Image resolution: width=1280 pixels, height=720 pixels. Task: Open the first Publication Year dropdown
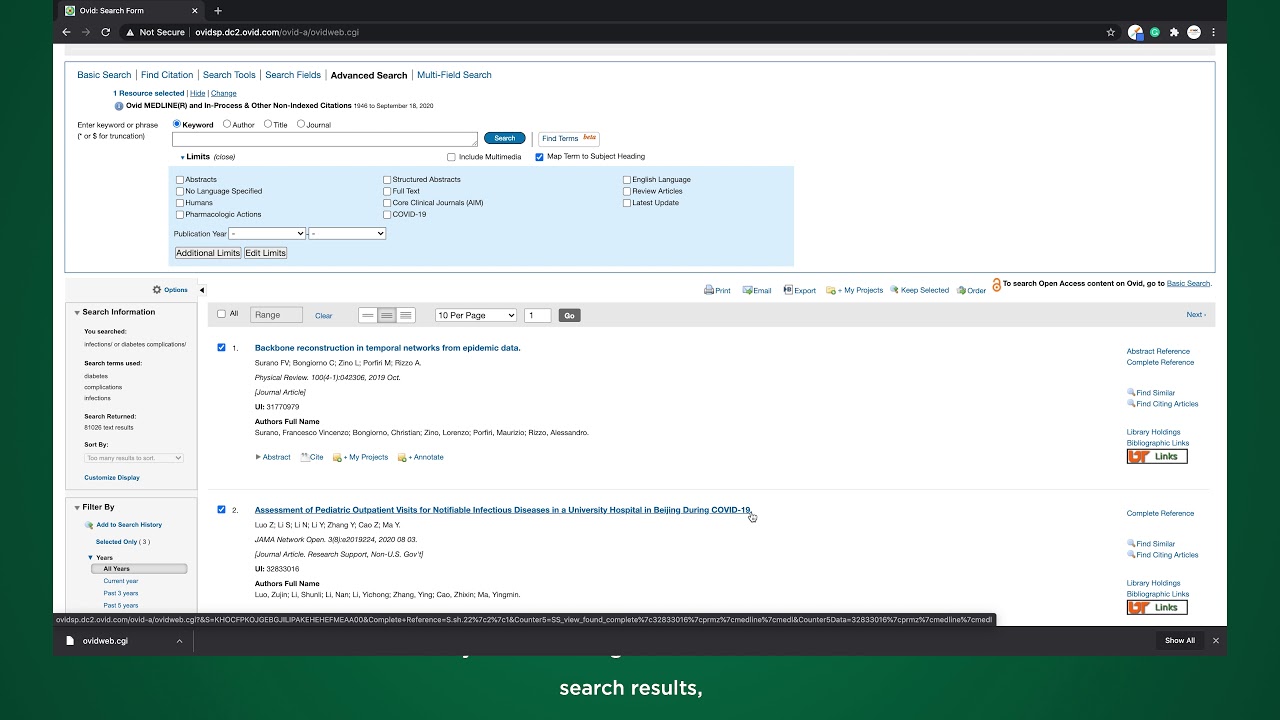click(267, 233)
